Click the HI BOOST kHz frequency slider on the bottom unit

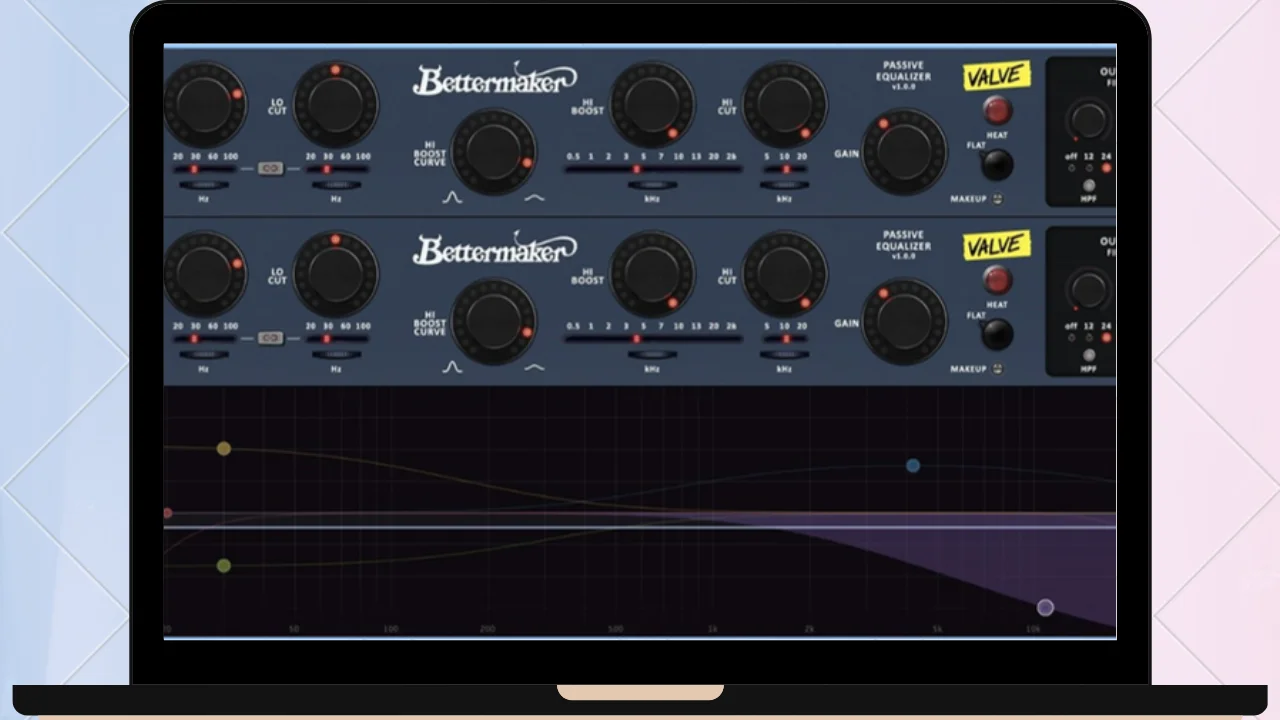pos(653,339)
